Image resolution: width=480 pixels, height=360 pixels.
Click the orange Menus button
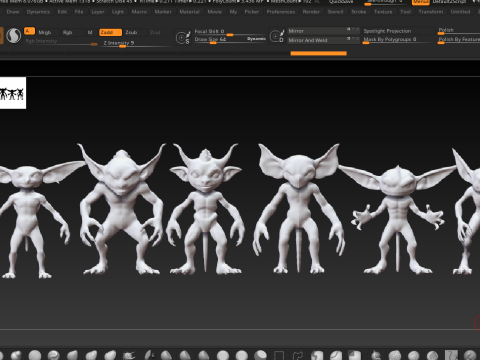click(x=421, y=2)
